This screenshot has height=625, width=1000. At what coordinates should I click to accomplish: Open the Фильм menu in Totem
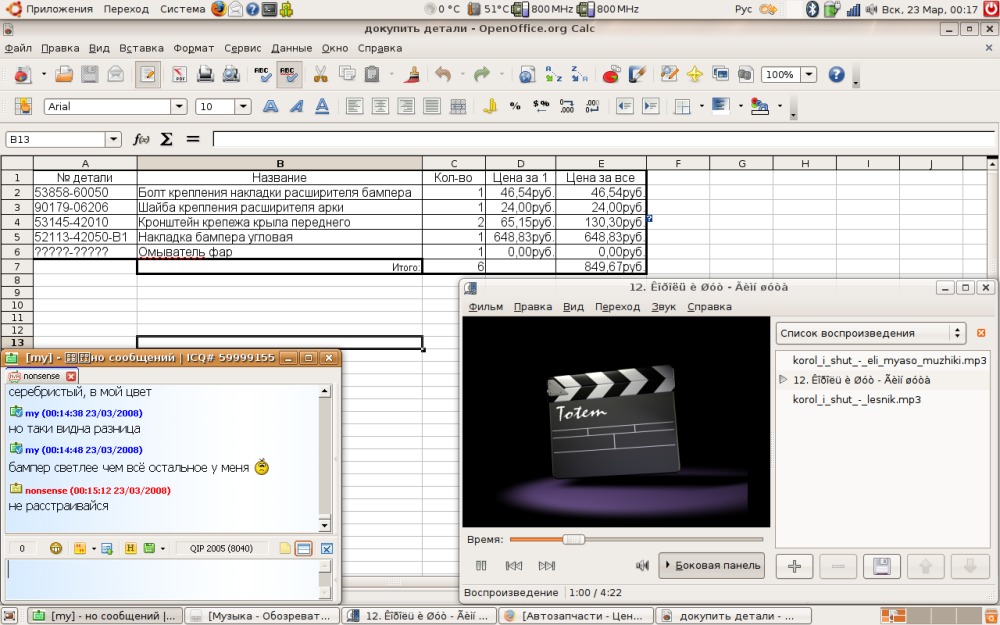click(x=486, y=307)
